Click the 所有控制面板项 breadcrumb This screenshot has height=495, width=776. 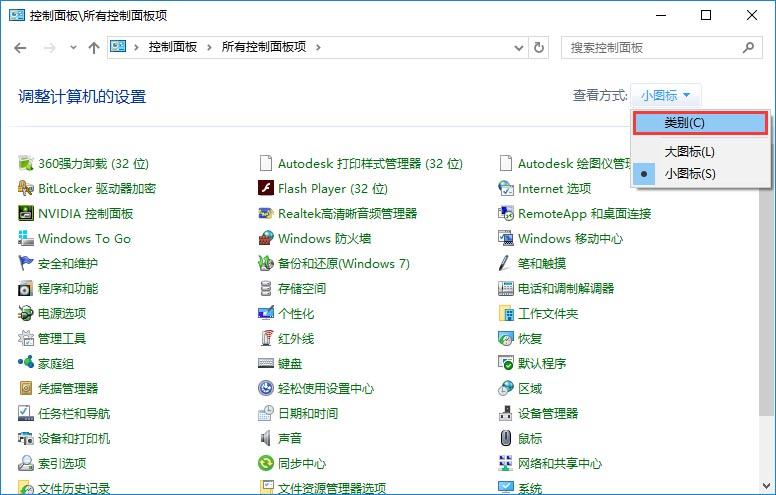(x=264, y=47)
